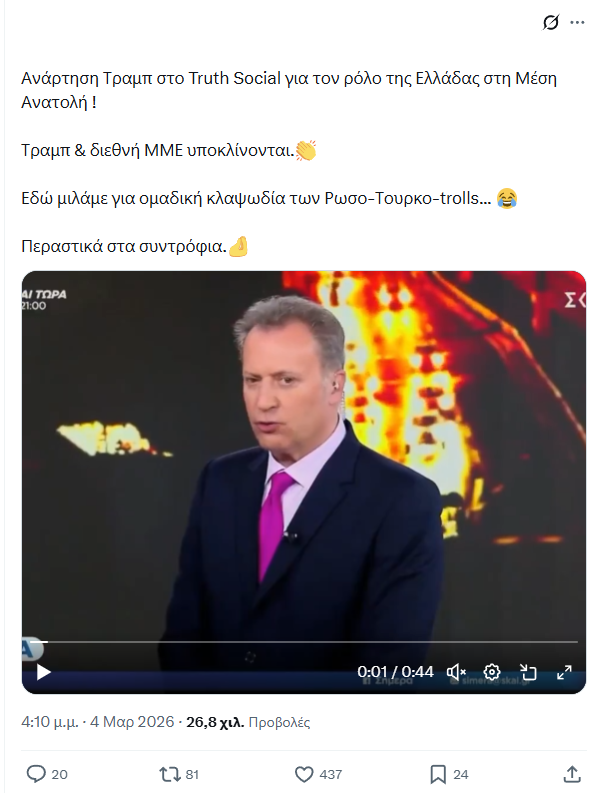Click the 437 likes count

(x=331, y=774)
